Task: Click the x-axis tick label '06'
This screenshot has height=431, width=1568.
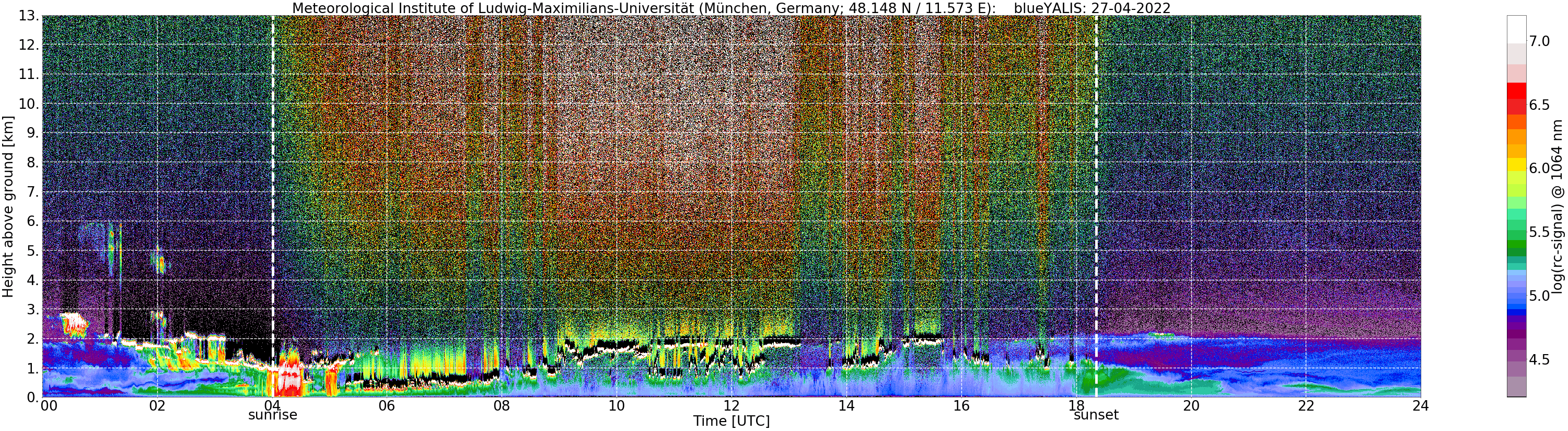Action: [387, 406]
